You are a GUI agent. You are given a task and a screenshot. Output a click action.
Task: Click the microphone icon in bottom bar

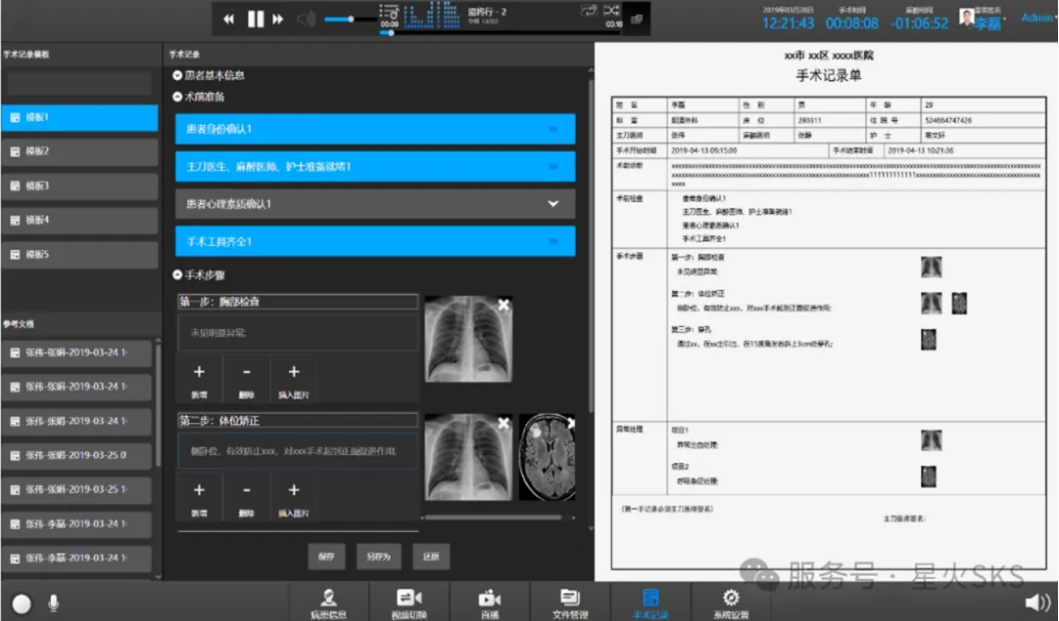click(x=53, y=603)
